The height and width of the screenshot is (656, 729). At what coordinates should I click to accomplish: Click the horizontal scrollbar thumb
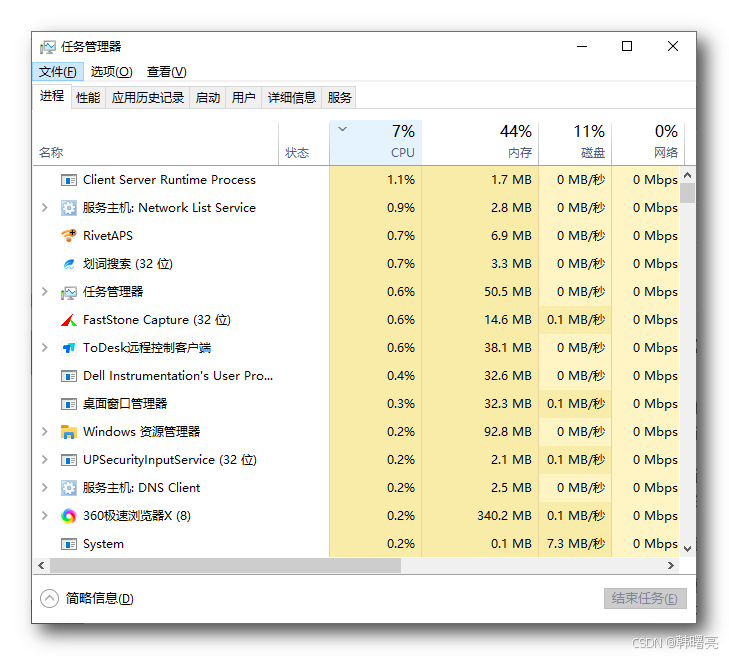point(225,565)
